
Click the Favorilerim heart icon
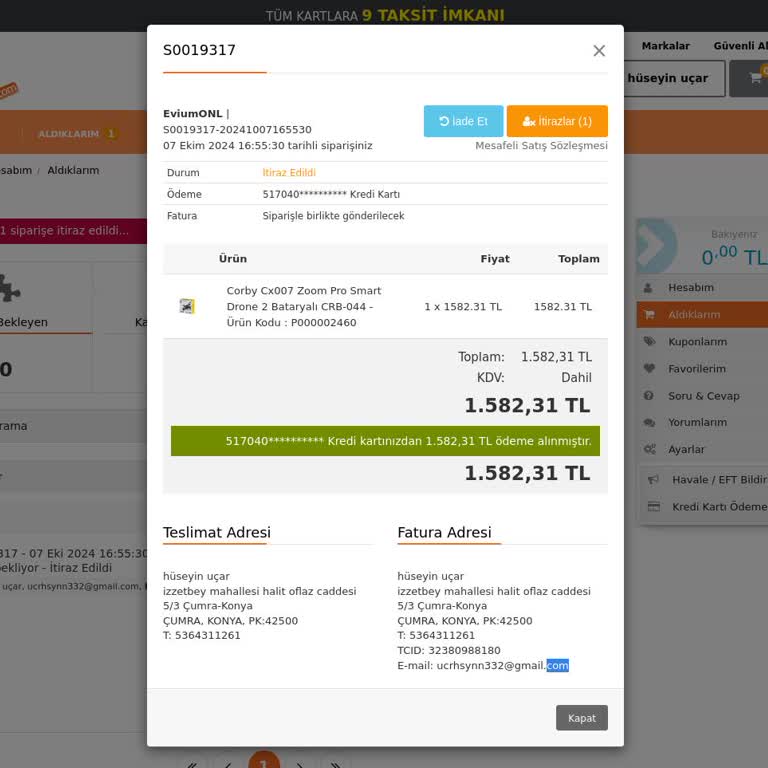coord(649,368)
